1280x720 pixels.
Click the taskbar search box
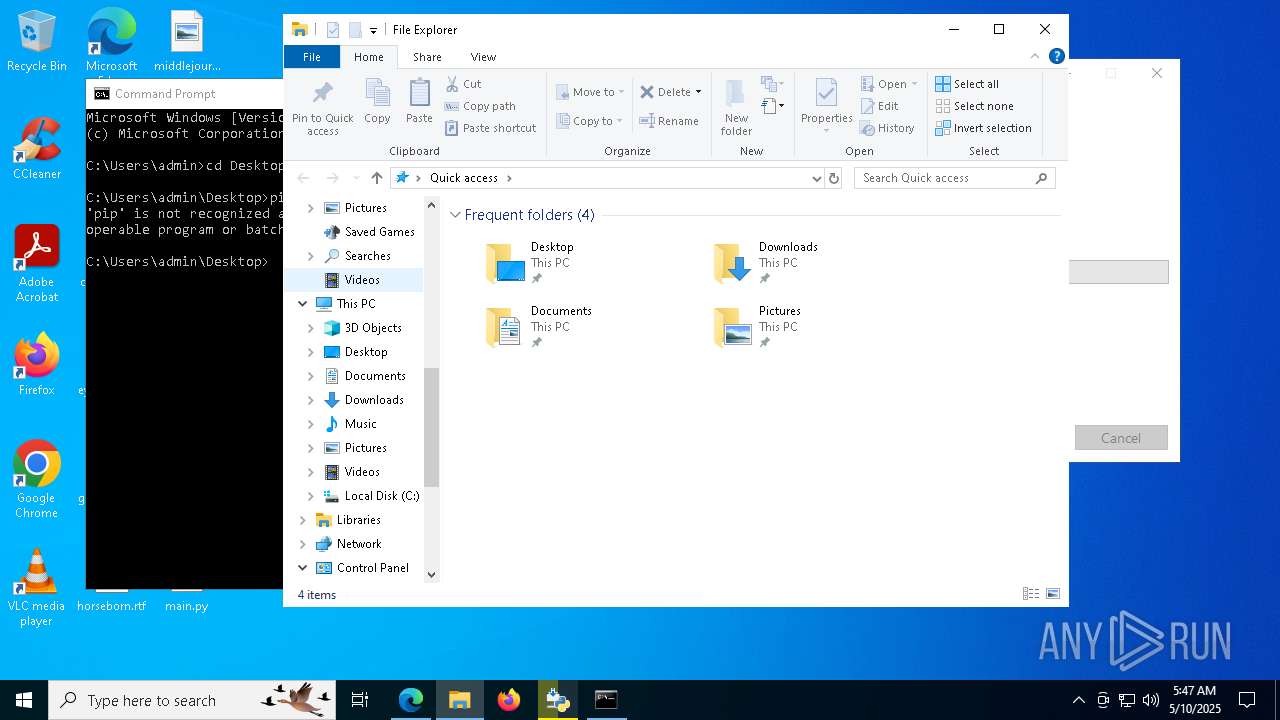193,700
